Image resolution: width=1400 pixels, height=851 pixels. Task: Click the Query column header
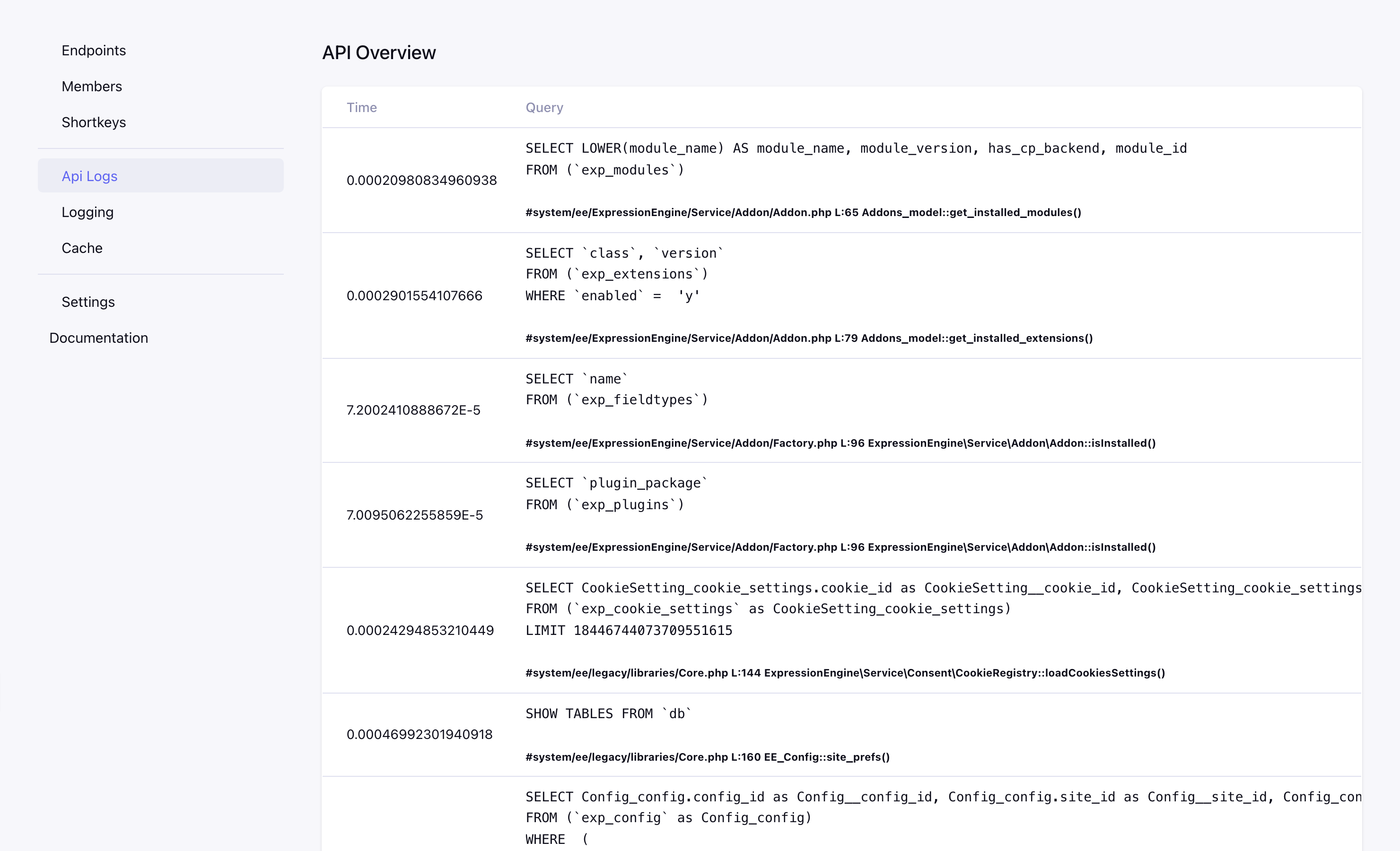(544, 107)
